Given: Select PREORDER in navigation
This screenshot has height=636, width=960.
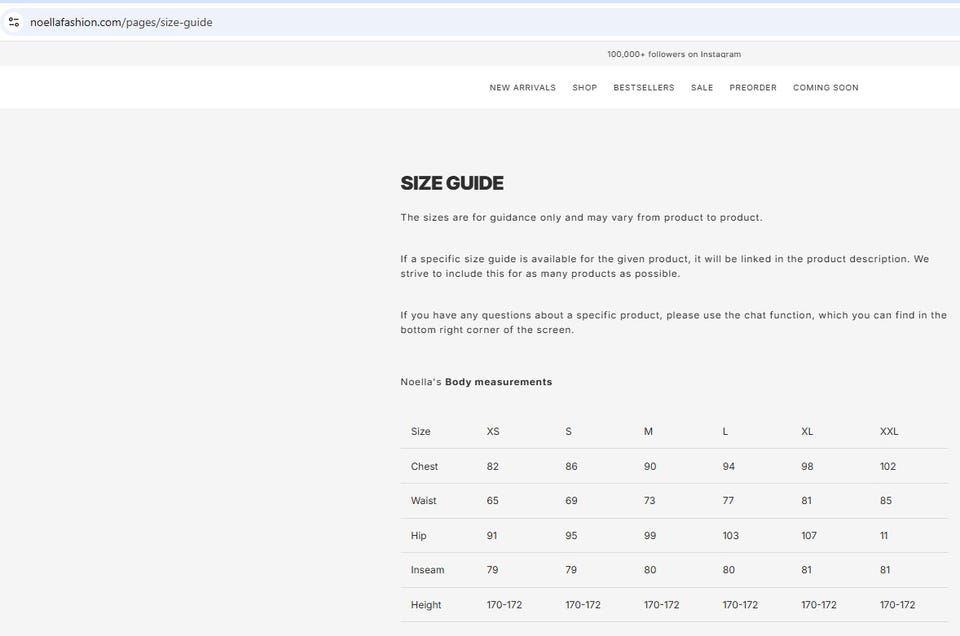Looking at the screenshot, I should (752, 88).
